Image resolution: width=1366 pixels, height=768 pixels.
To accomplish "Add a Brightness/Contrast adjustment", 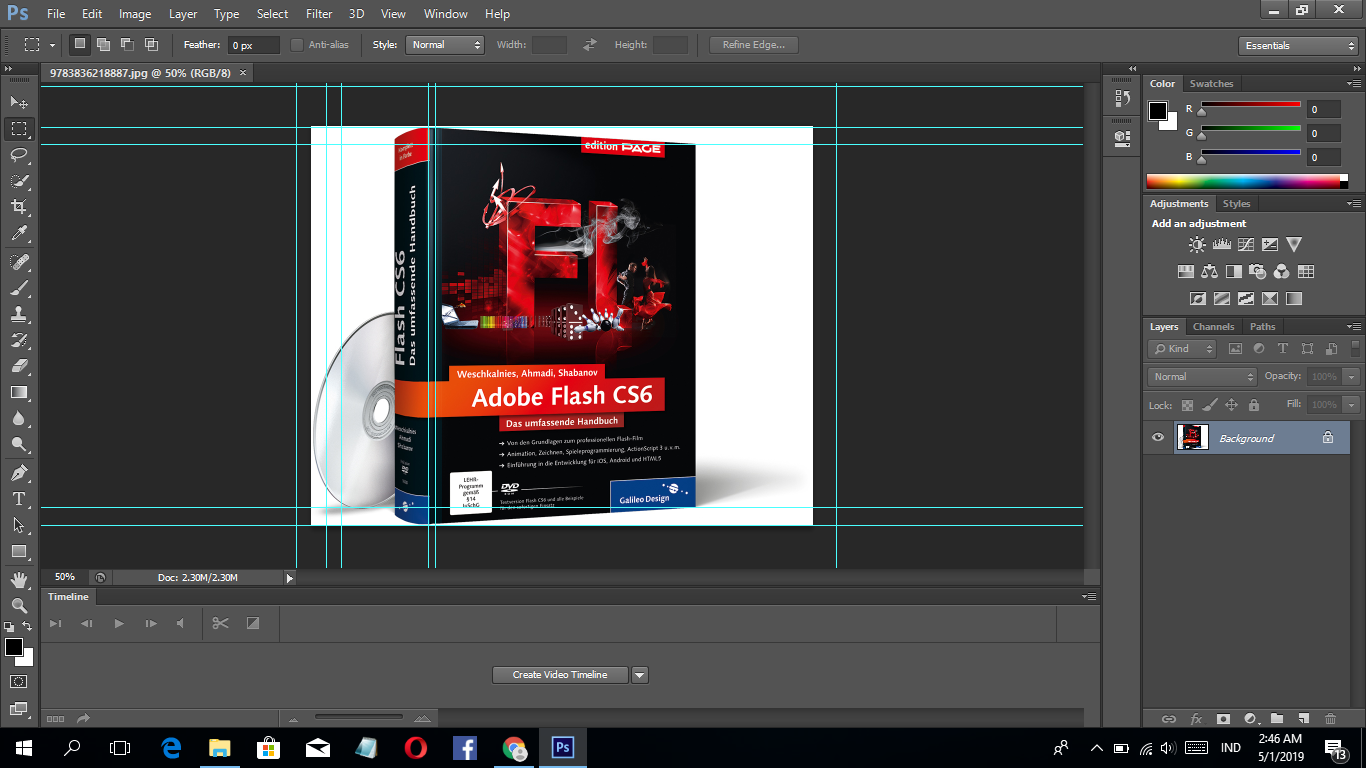I will click(1197, 244).
